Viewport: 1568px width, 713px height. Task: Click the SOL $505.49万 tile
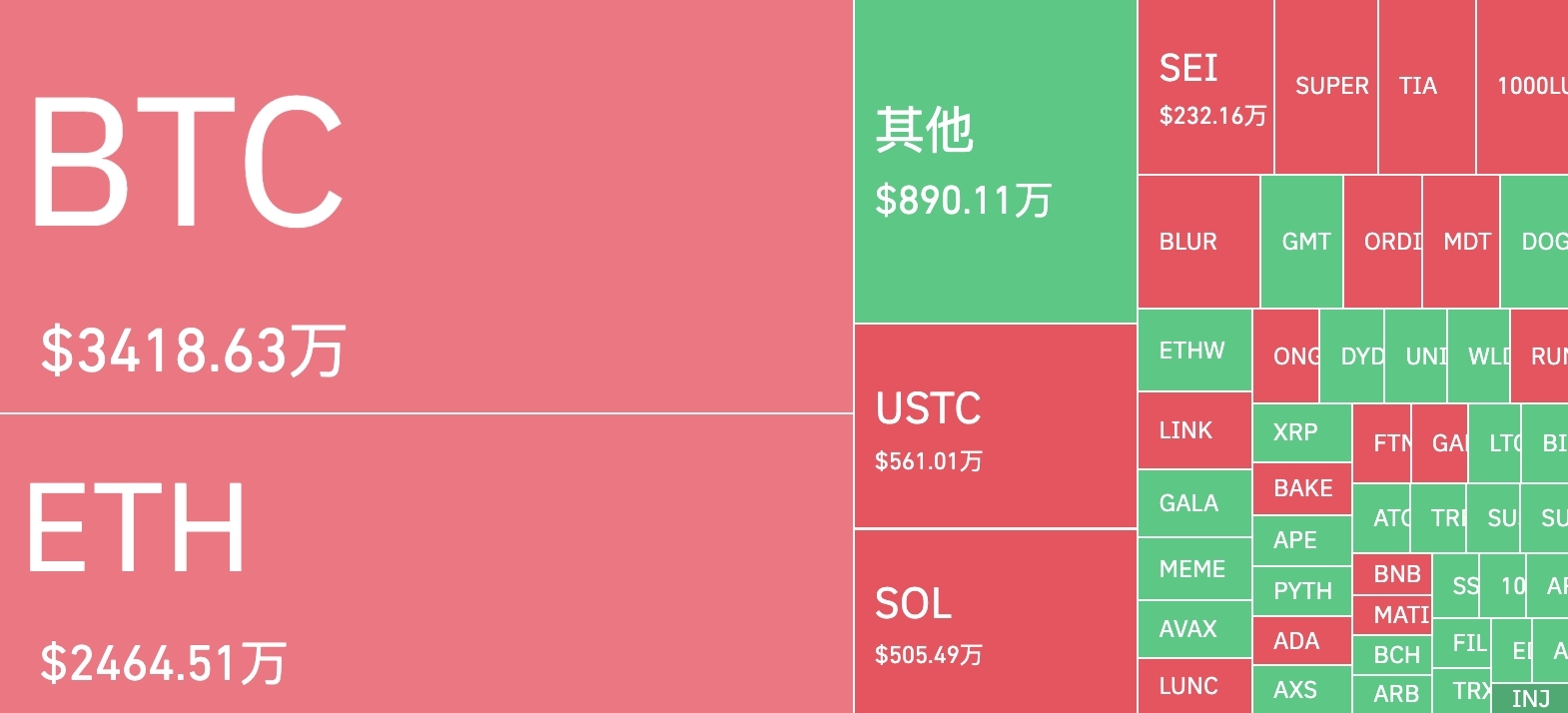[x=996, y=622]
